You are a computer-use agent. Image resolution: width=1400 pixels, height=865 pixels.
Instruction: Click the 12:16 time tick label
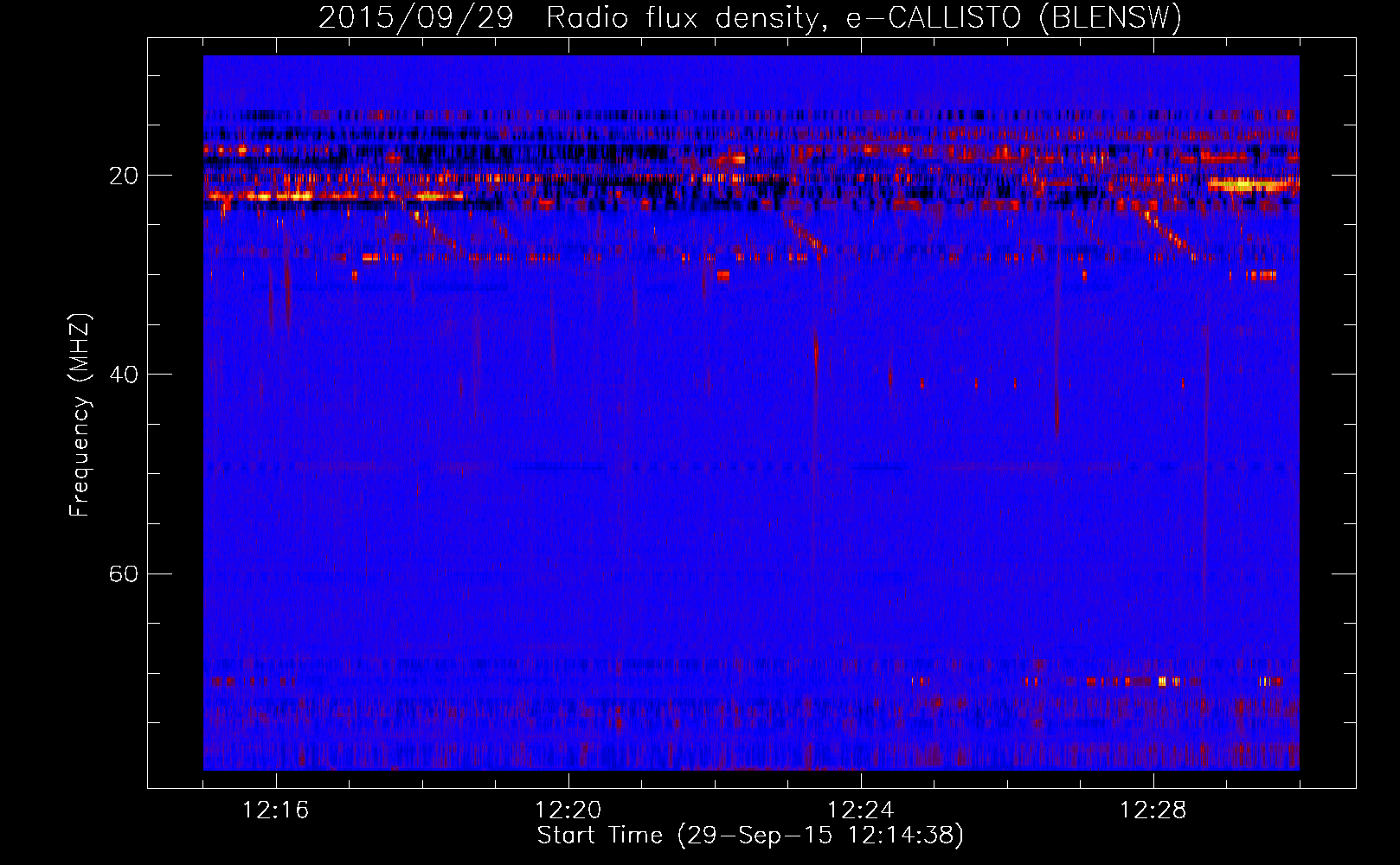[x=276, y=811]
